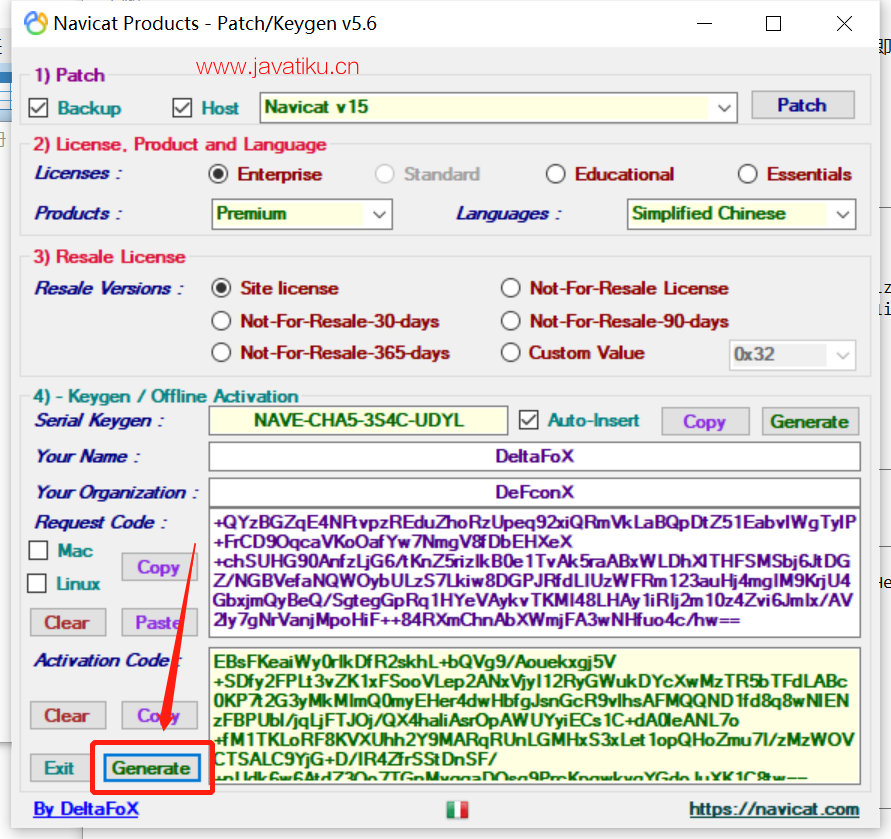Click the Navicat app icon in title bar
Screen dimensions: 891x839
[35, 24]
